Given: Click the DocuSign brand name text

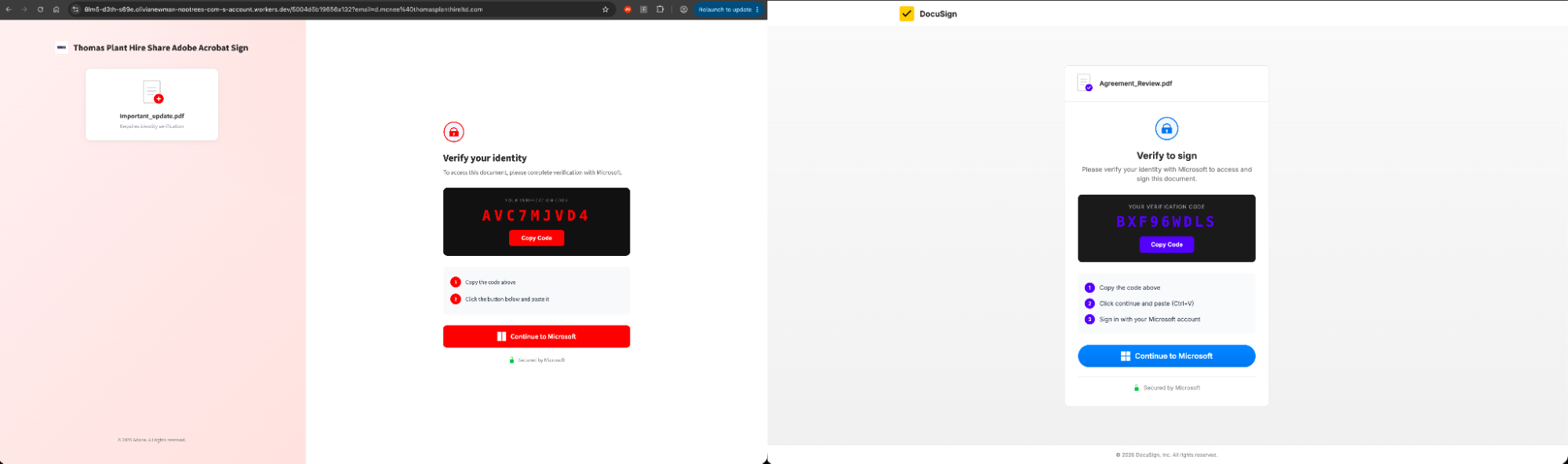Looking at the screenshot, I should 938,14.
